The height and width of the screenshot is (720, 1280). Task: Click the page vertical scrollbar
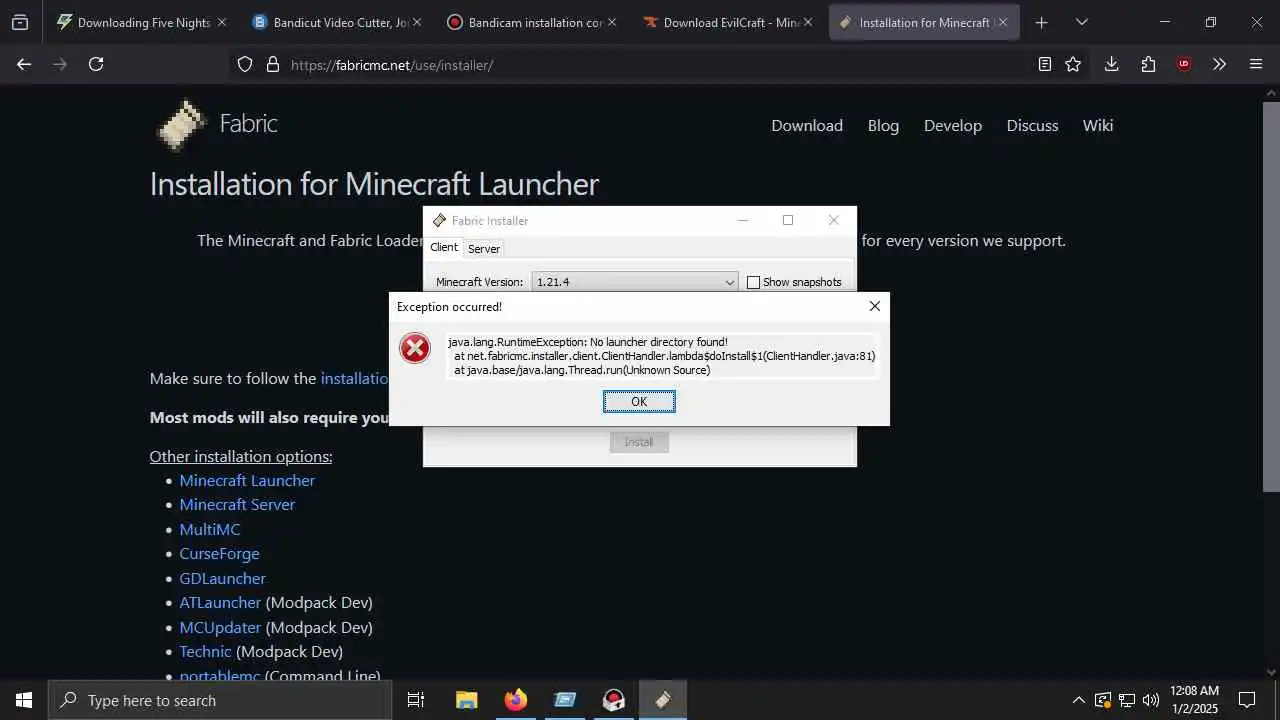tap(1271, 296)
